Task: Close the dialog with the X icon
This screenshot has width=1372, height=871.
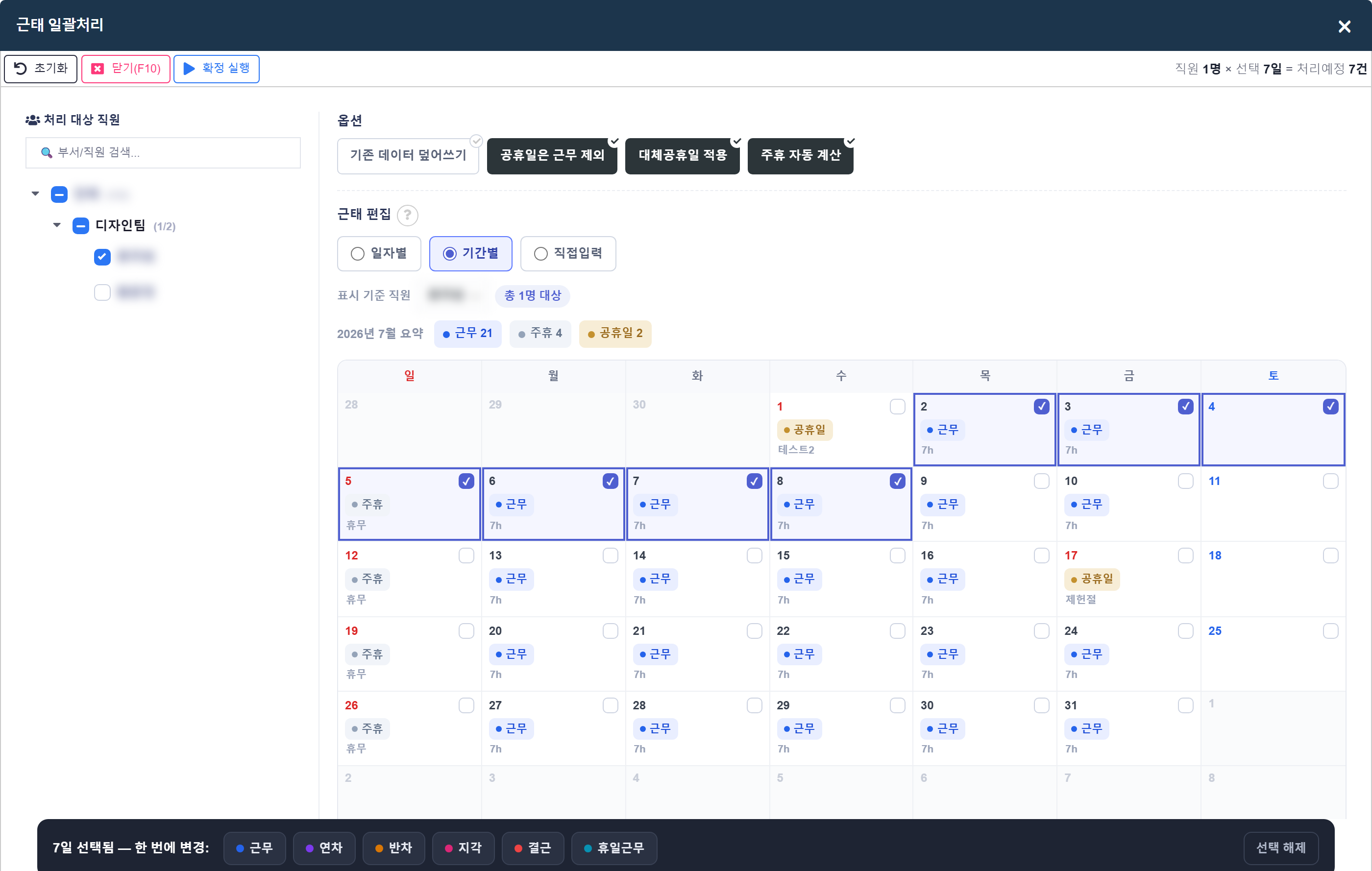Action: point(1344,26)
